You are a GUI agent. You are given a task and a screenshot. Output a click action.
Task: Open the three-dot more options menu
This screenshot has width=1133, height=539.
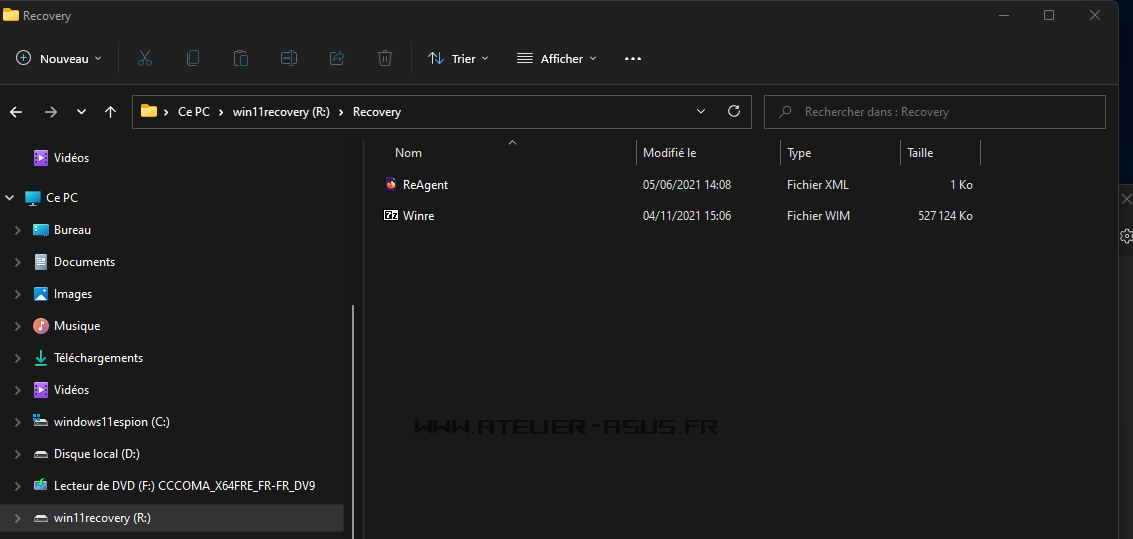[632, 59]
